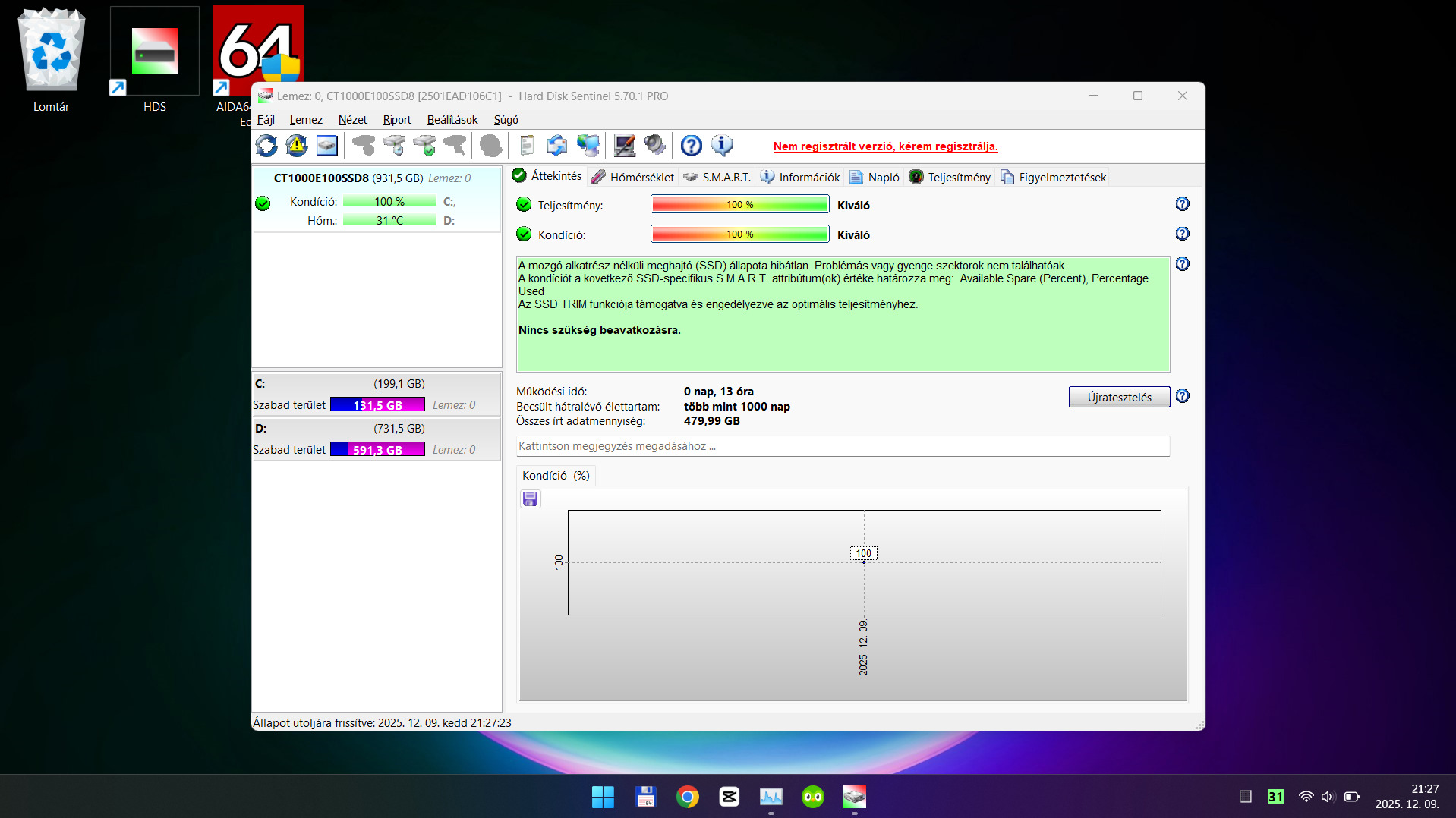
Task: Click the green 31 temperature tray icon
Action: tap(1276, 797)
